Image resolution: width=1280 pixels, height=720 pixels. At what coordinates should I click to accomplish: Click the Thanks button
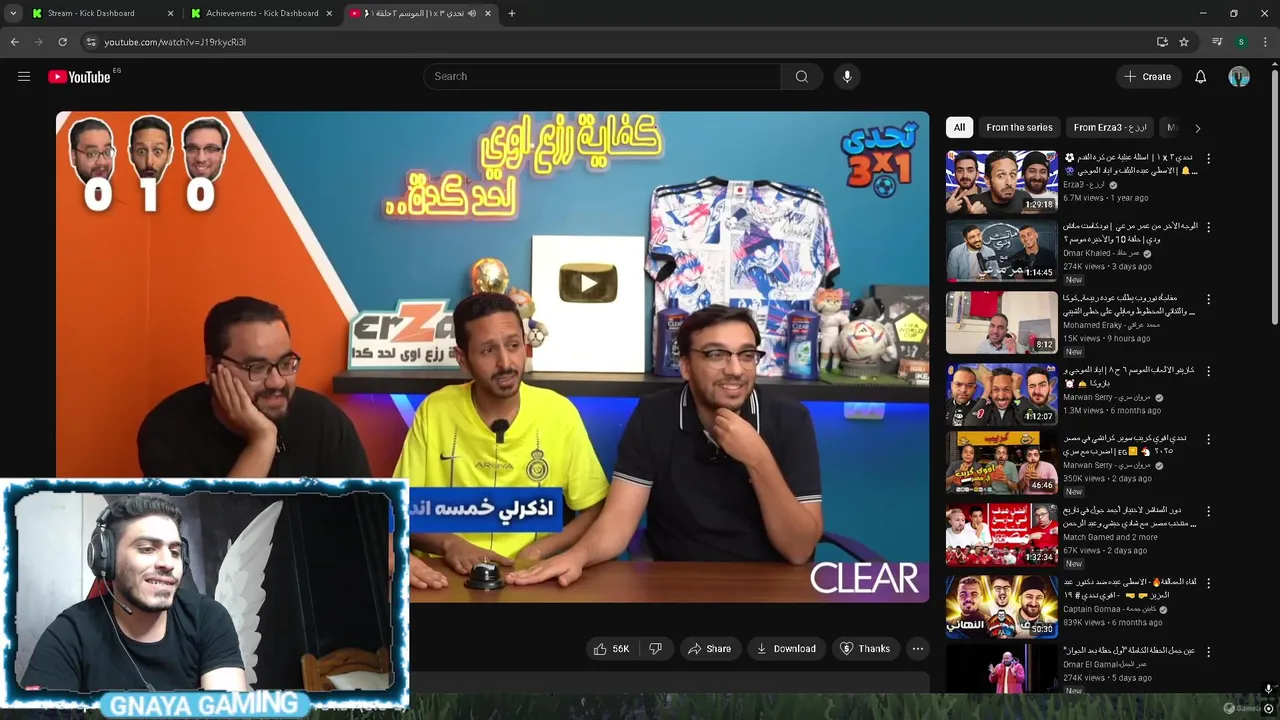pyautogui.click(x=865, y=649)
